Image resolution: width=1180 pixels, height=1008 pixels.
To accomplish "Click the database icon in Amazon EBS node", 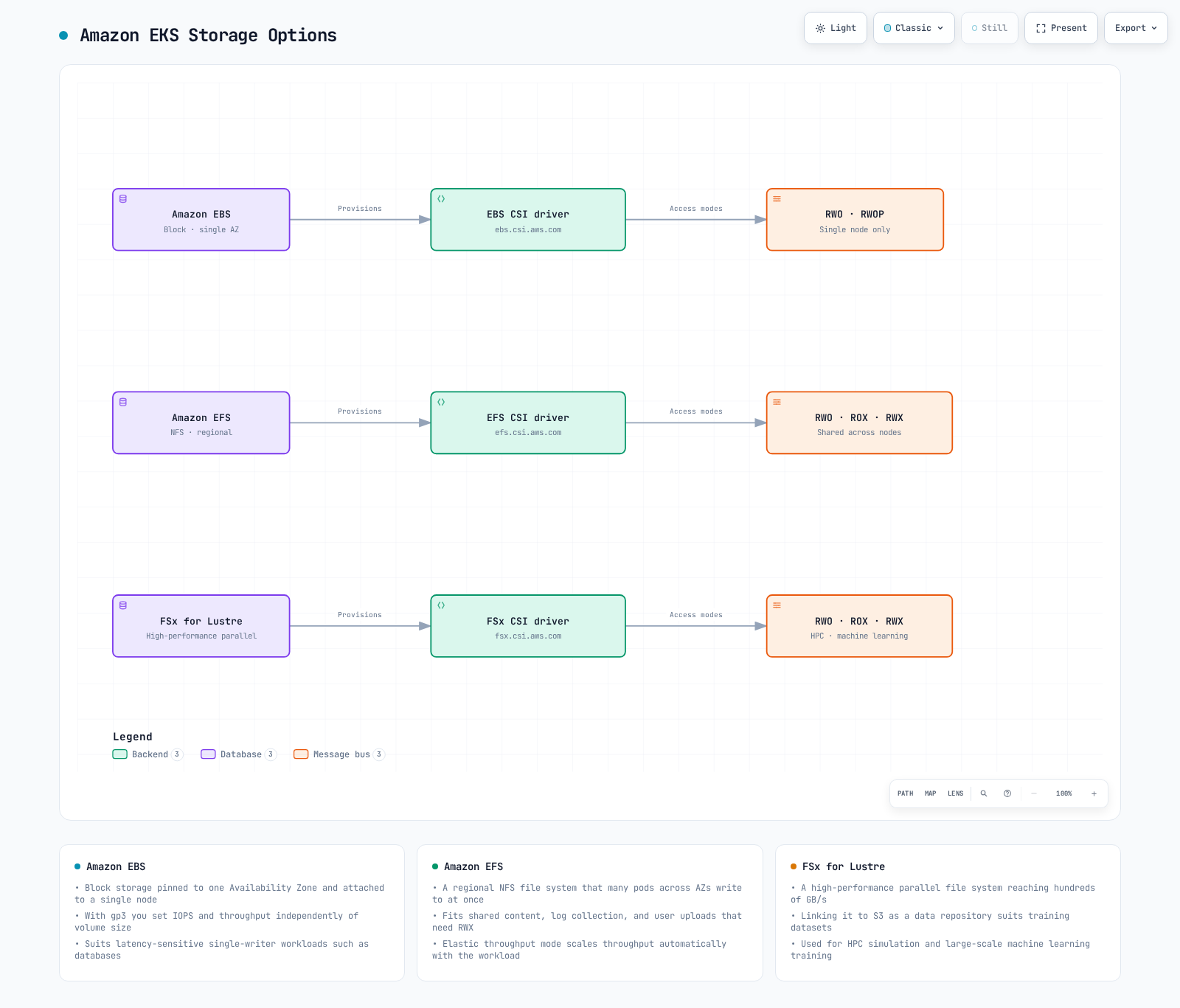I will pyautogui.click(x=123, y=199).
